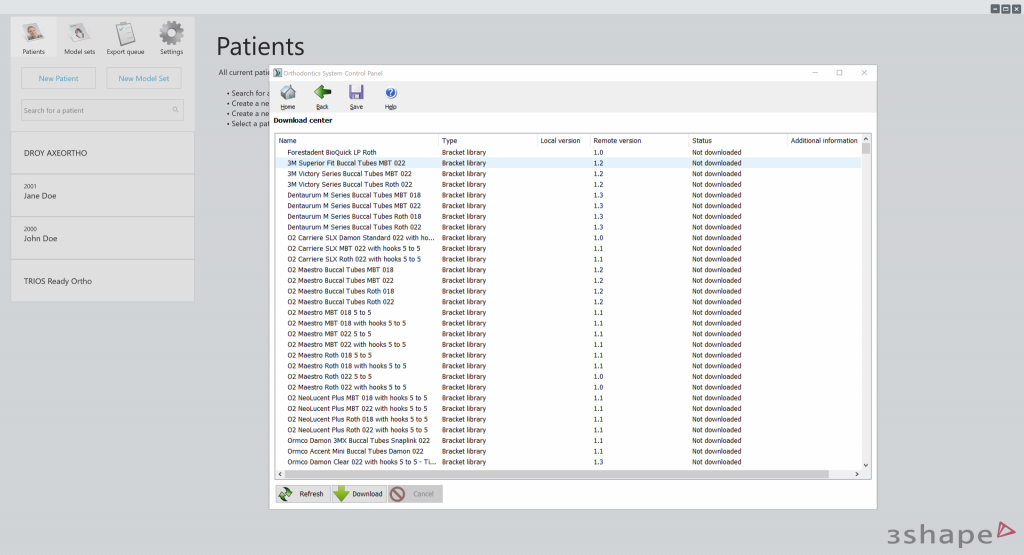Click the Search for a patient field
The width and height of the screenshot is (1024, 555).
point(98,110)
